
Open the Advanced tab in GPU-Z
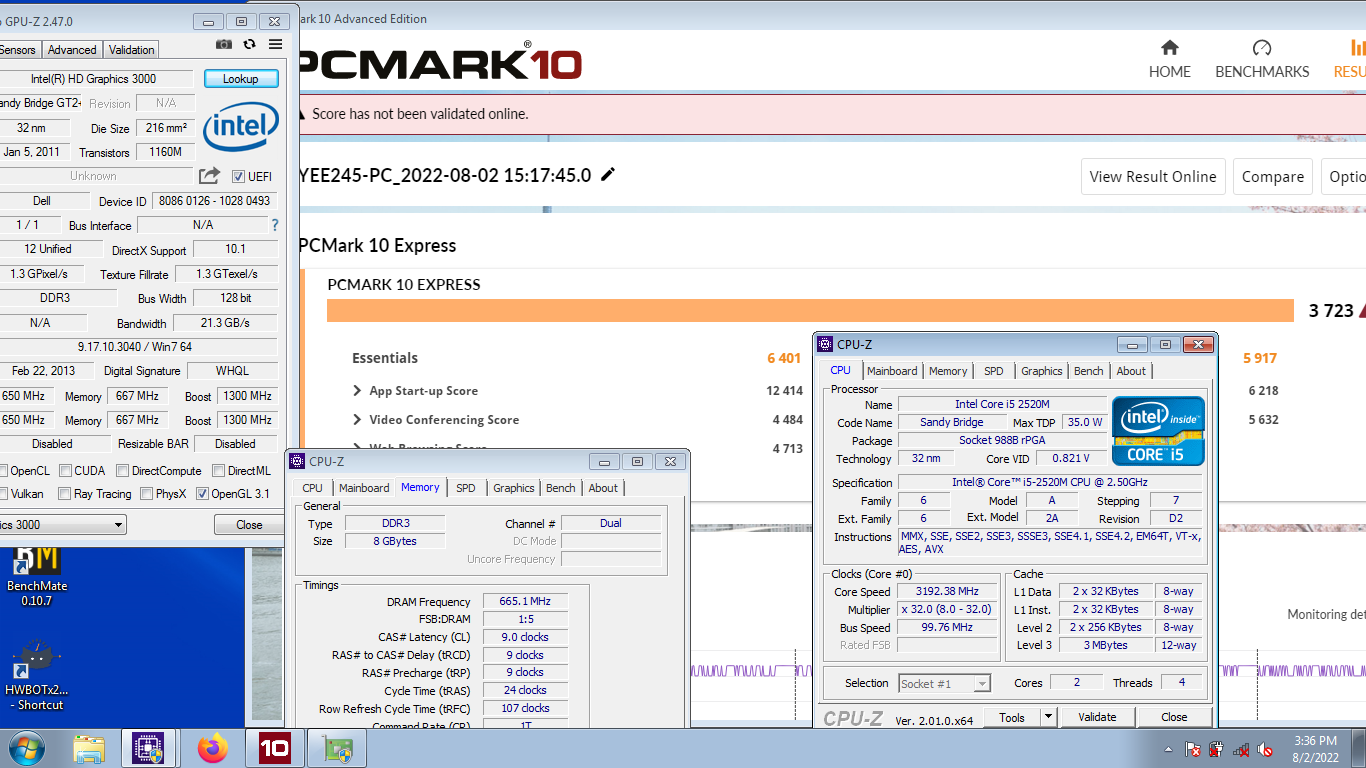coord(72,49)
